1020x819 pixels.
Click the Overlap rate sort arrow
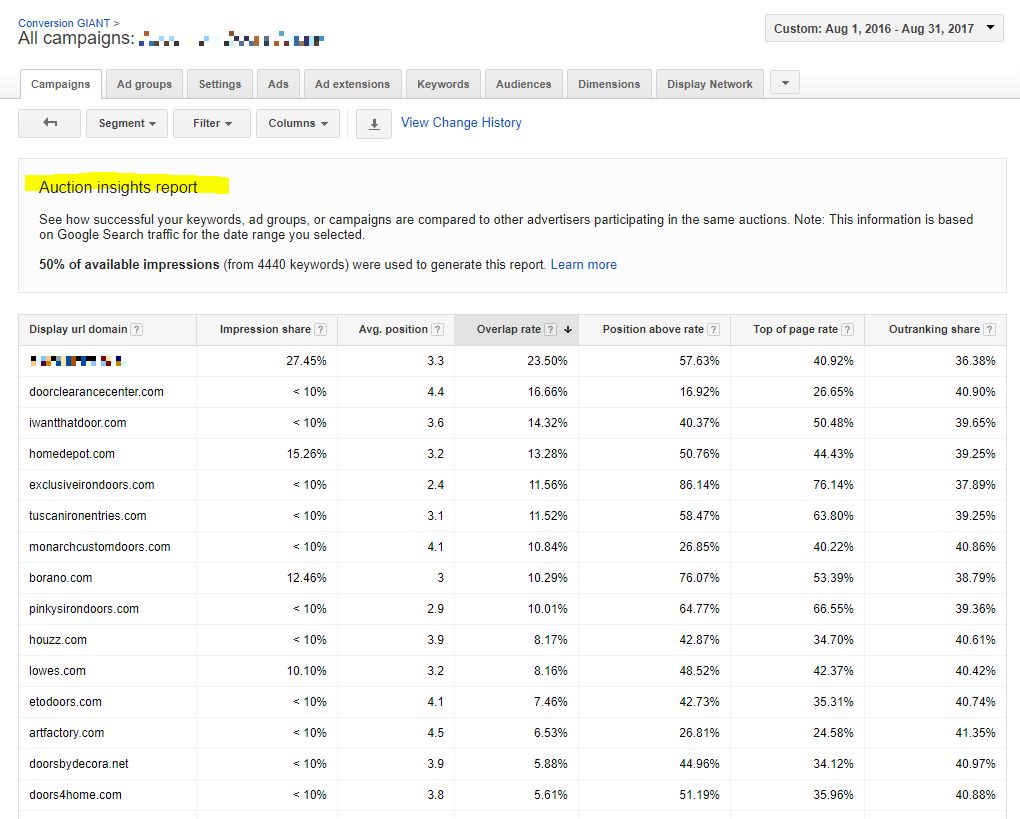click(568, 330)
